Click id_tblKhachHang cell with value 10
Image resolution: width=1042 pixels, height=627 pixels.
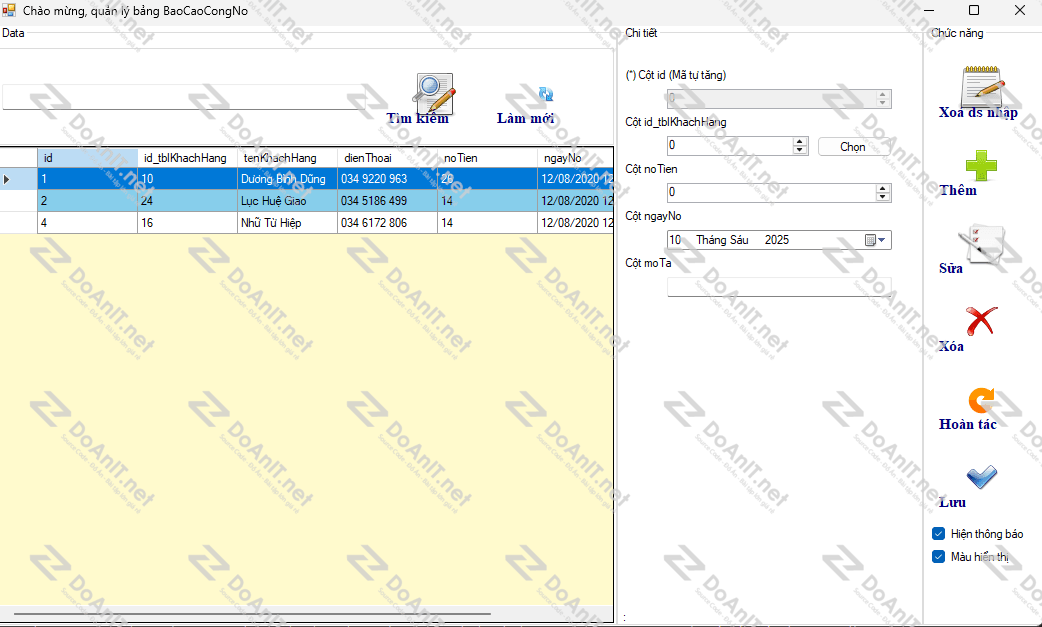coord(187,179)
